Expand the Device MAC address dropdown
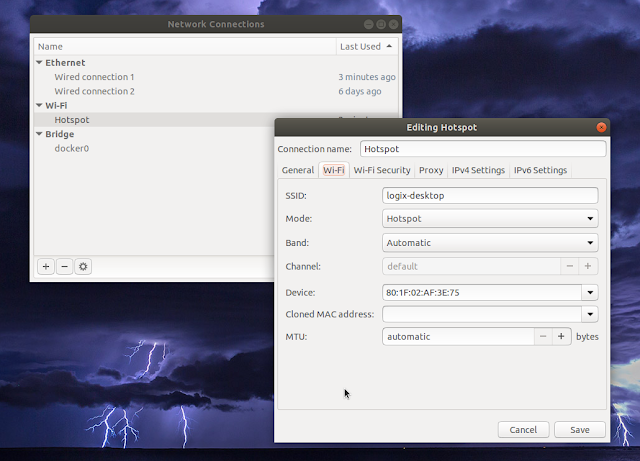 coord(590,293)
